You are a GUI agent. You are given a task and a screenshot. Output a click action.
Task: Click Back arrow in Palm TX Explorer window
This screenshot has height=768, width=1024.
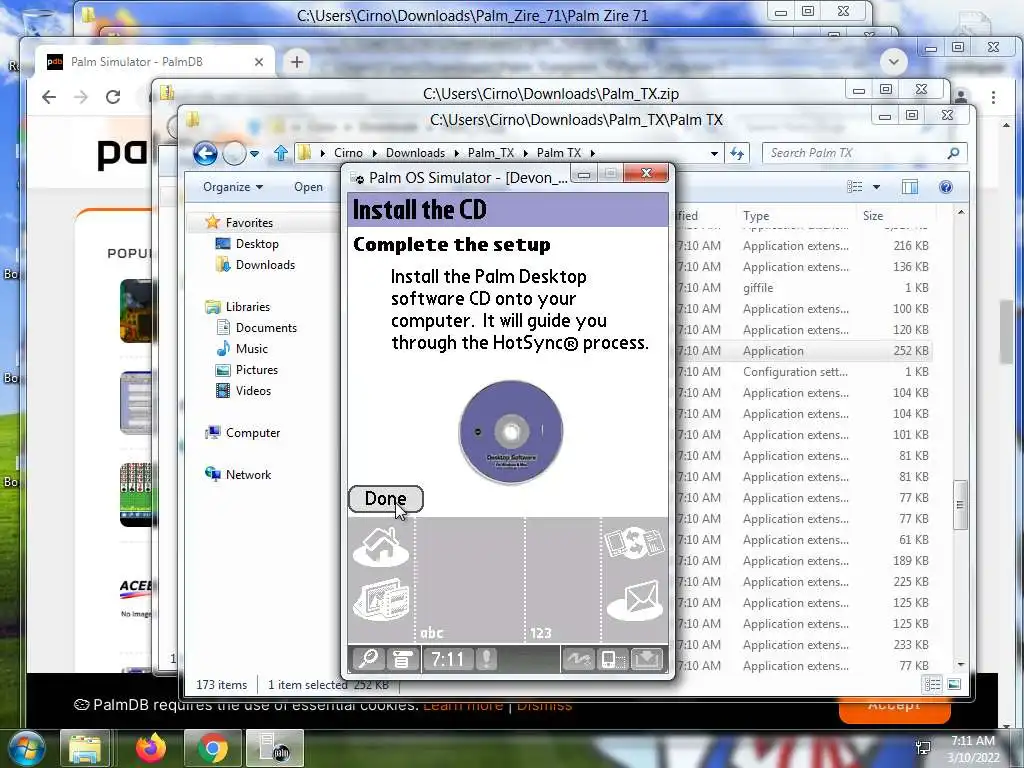click(205, 153)
